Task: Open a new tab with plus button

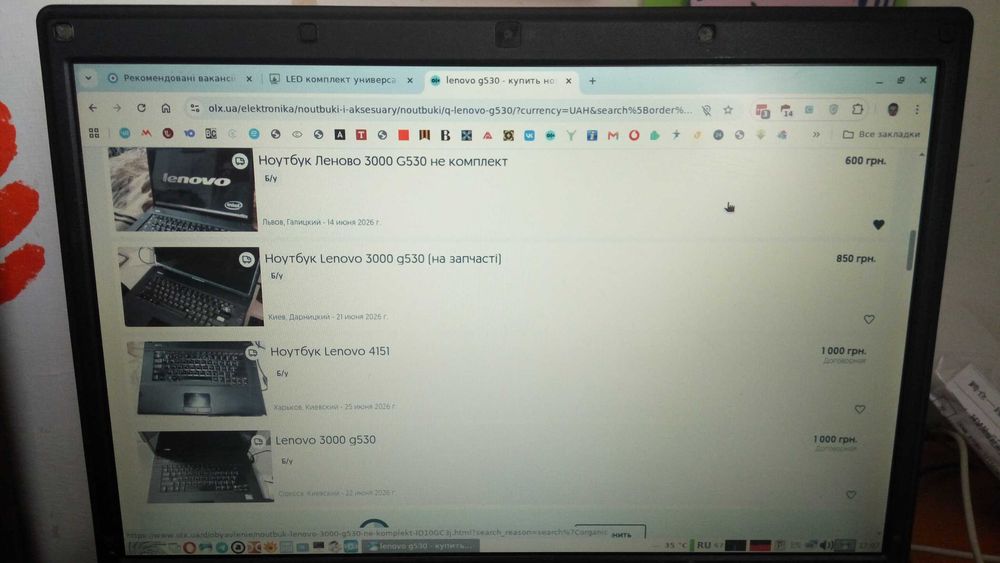Action: [x=592, y=81]
